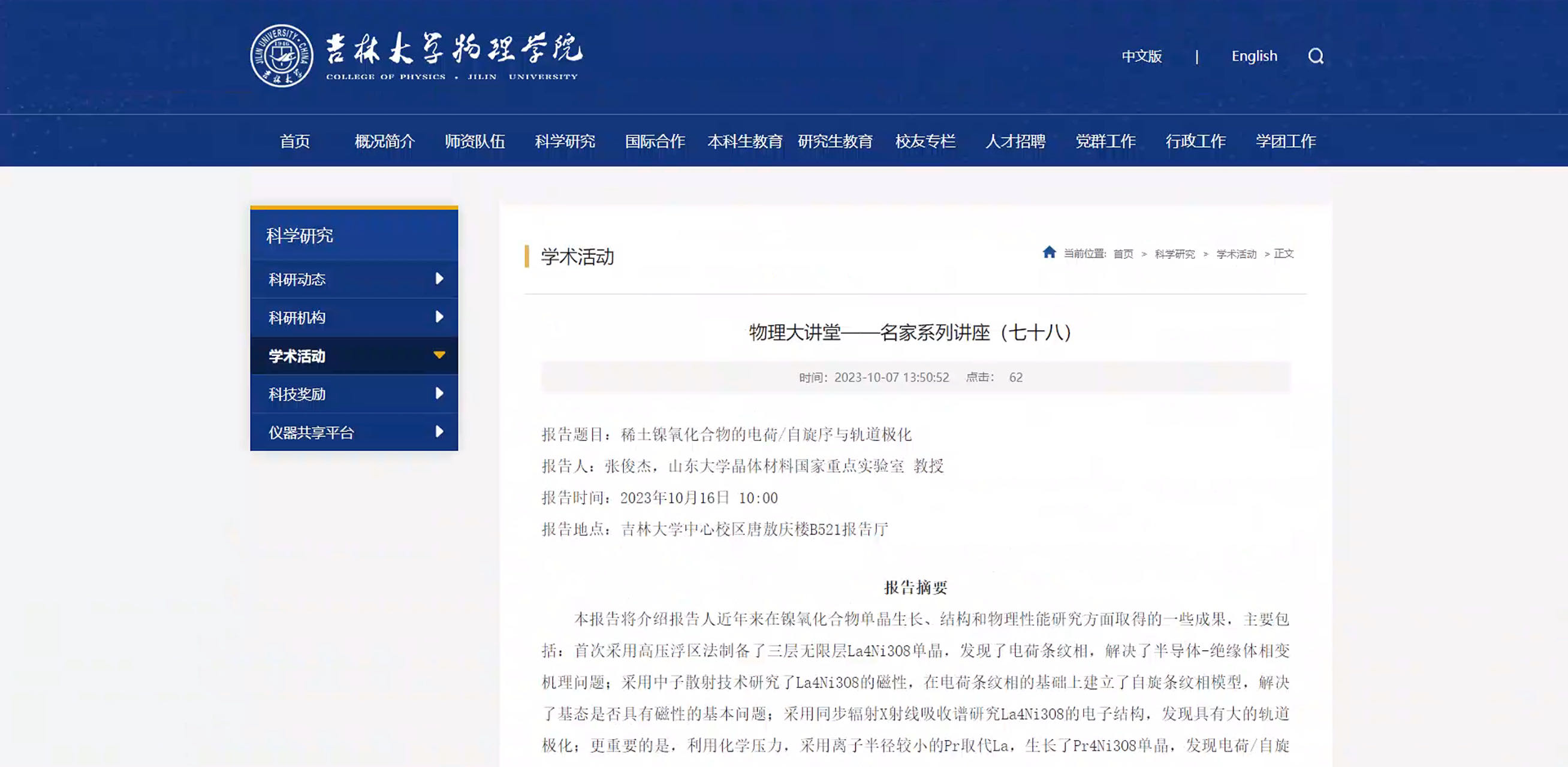
Task: Expand arrow beside 仪器共享平台
Action: (x=439, y=432)
